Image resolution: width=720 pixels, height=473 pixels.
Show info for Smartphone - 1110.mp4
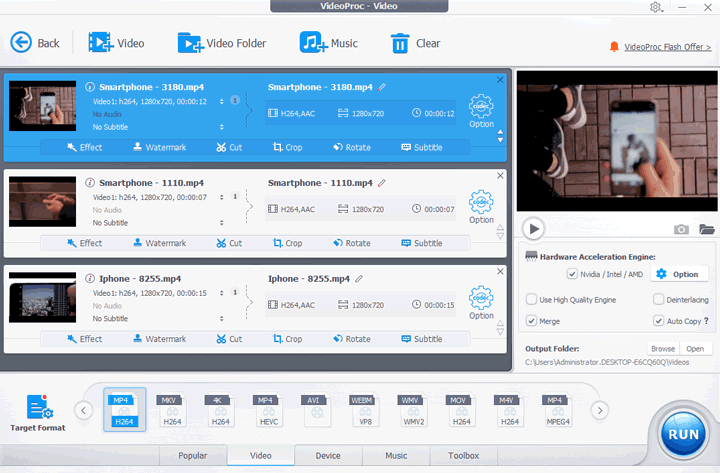[x=90, y=183]
